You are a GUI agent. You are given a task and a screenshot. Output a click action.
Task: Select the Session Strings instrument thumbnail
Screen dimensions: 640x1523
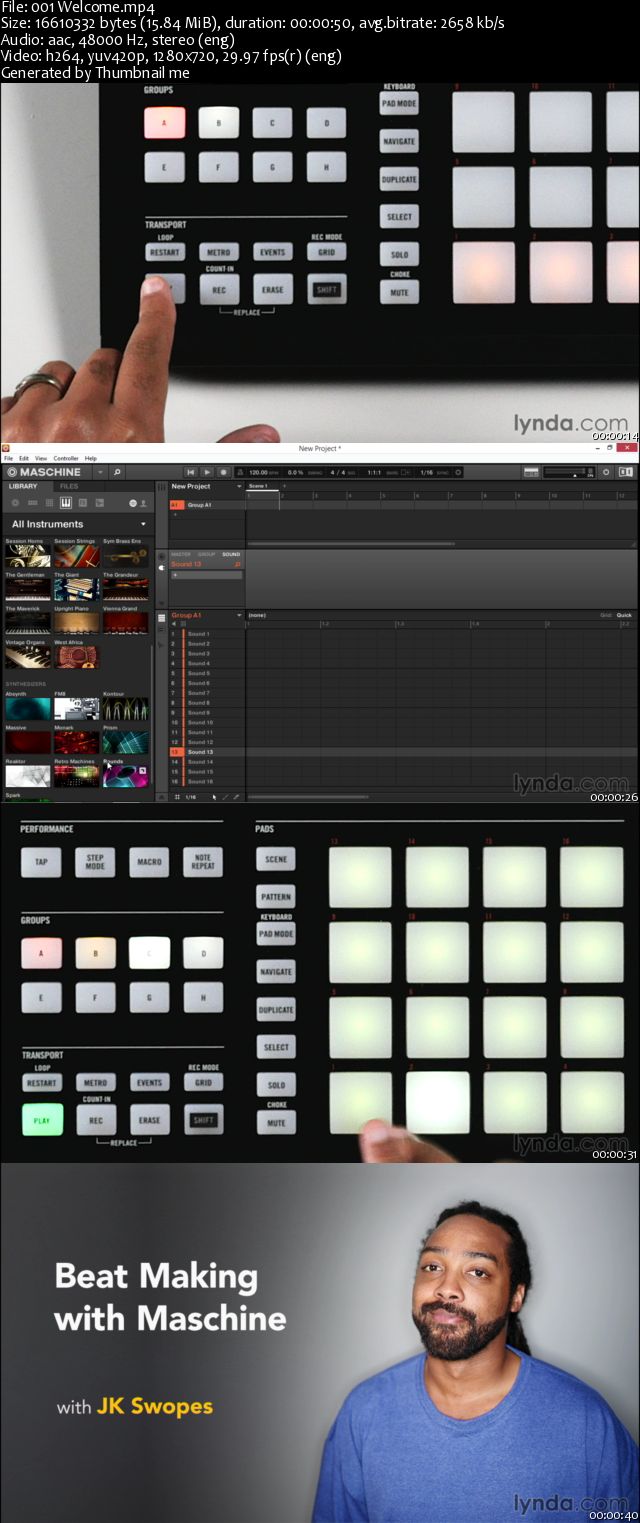(x=76, y=556)
